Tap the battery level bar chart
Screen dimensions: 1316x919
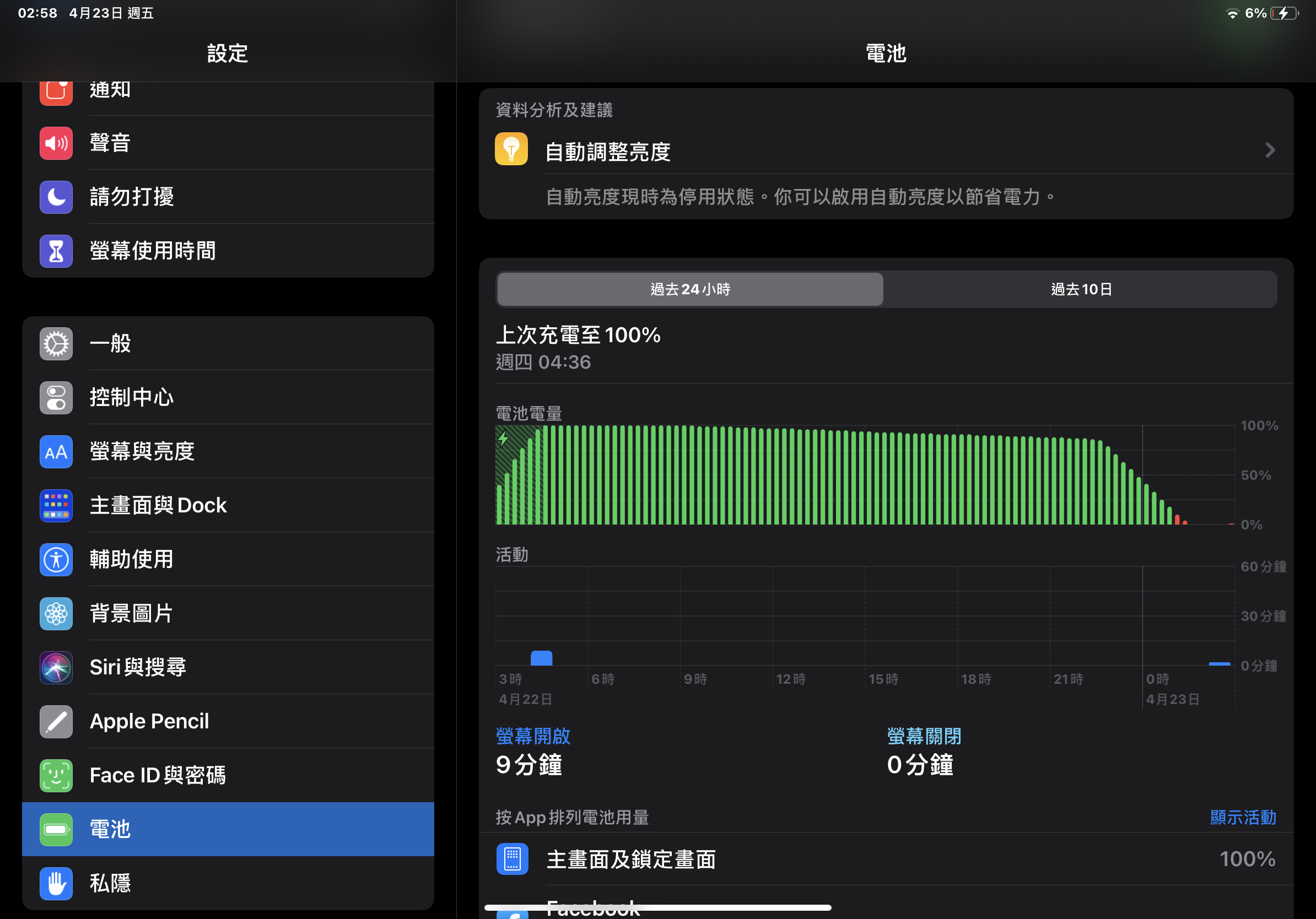pyautogui.click(x=860, y=475)
